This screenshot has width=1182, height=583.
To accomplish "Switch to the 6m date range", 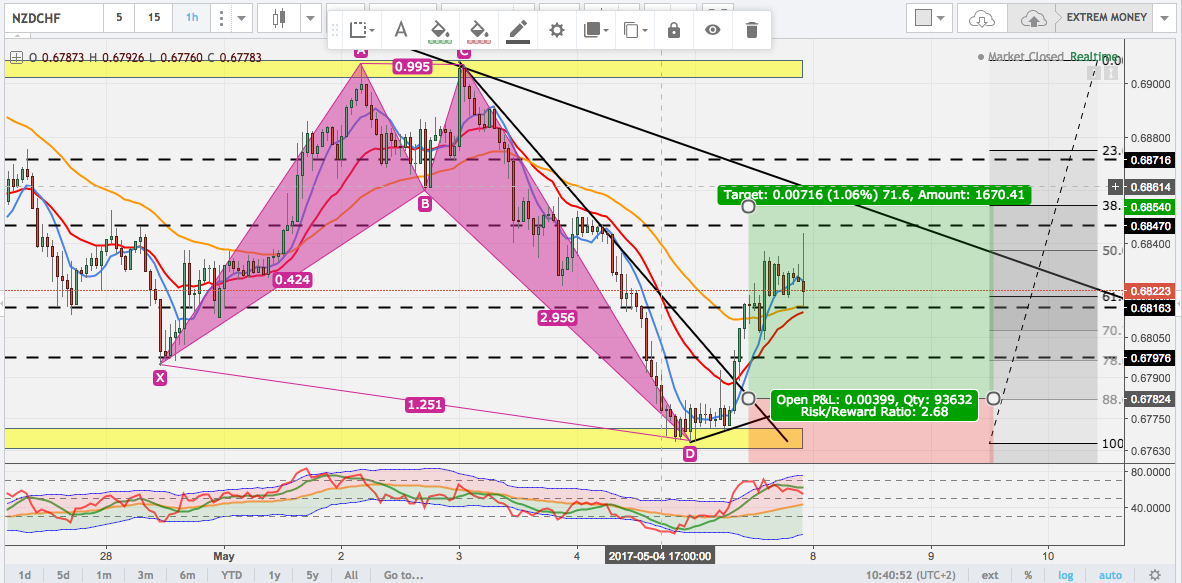I will (x=186, y=575).
